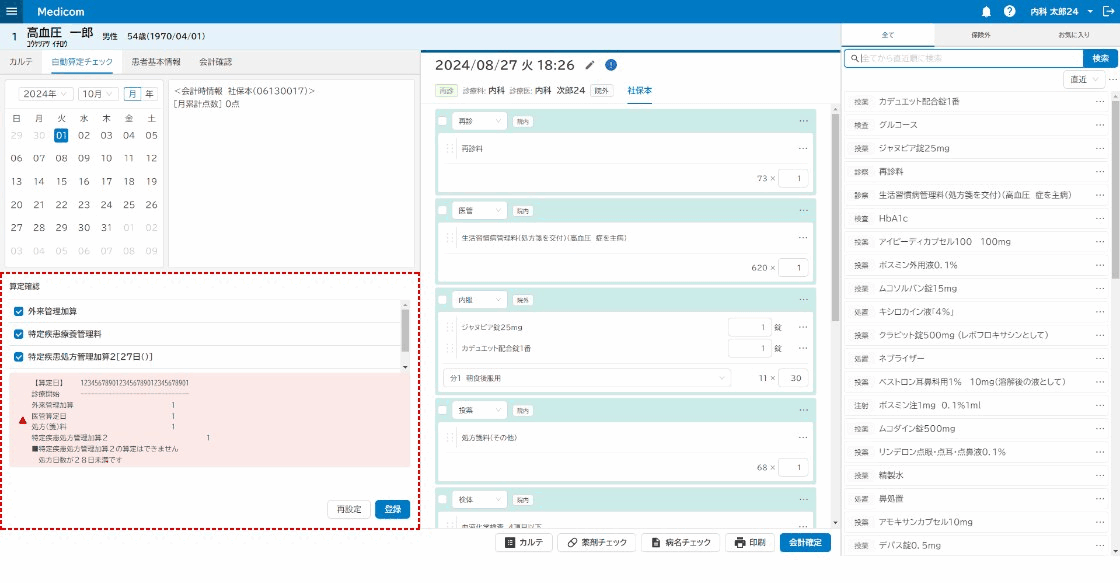The image size is (1120, 583).
Task: Uncheck the 外来管理加算 checkbox
Action: coord(19,311)
